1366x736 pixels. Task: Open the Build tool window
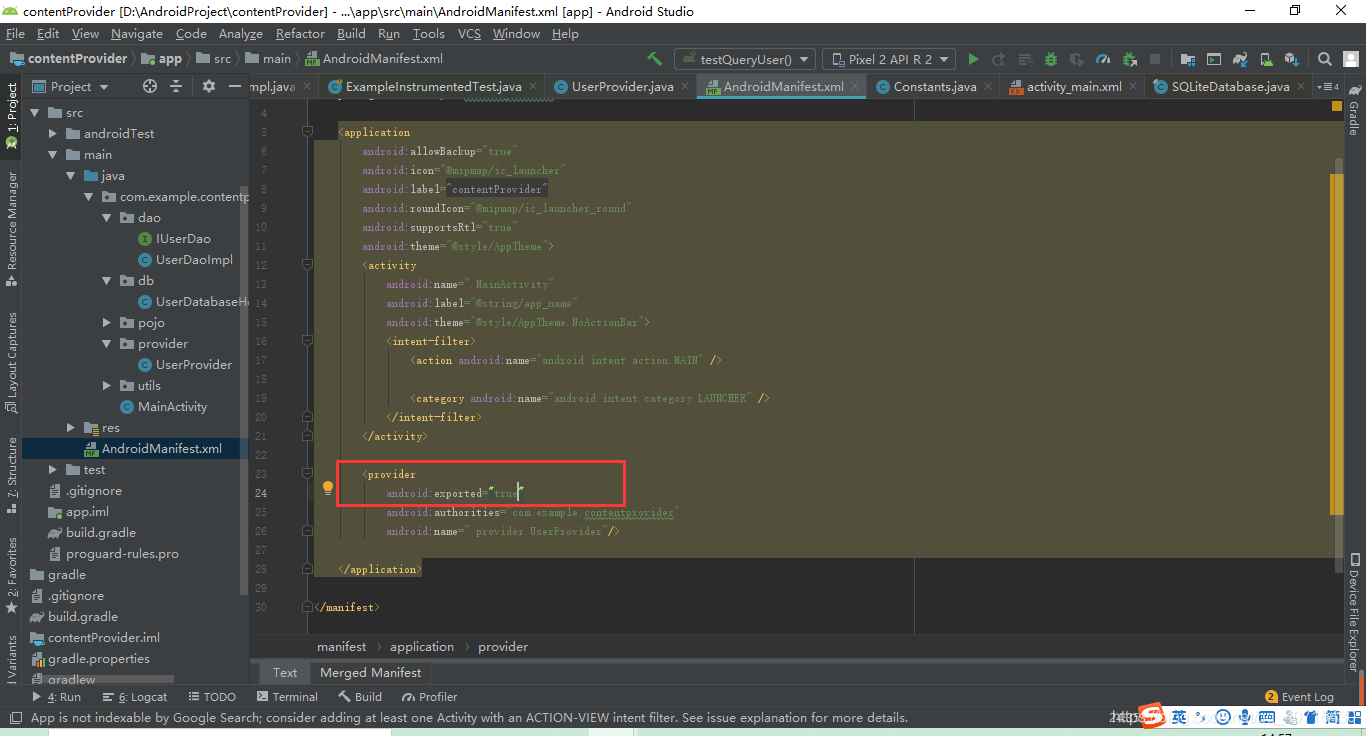click(x=360, y=697)
